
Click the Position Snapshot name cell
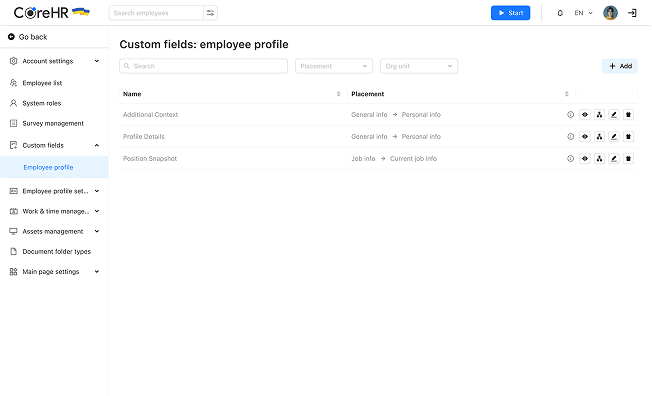pos(150,158)
